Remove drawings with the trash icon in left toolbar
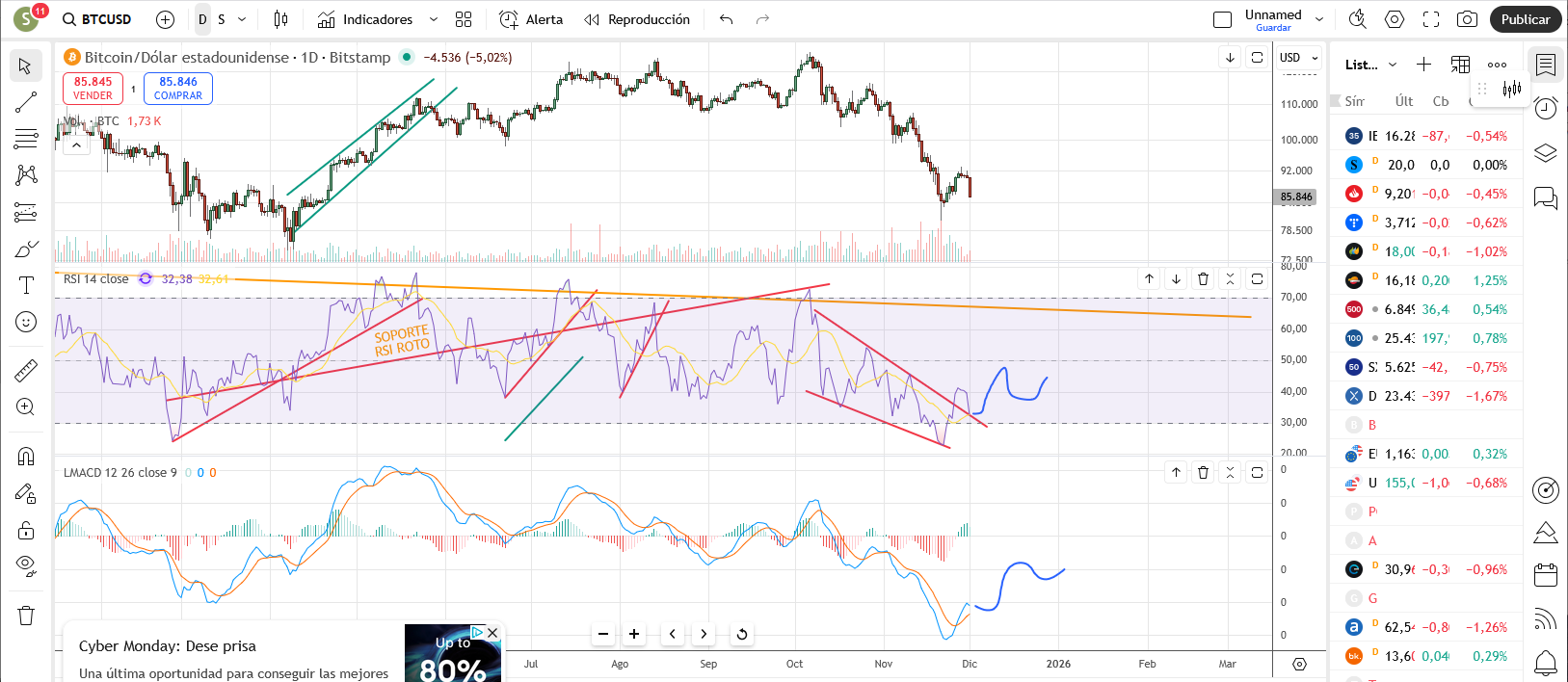Viewport: 1568px width, 682px height. pyautogui.click(x=26, y=616)
